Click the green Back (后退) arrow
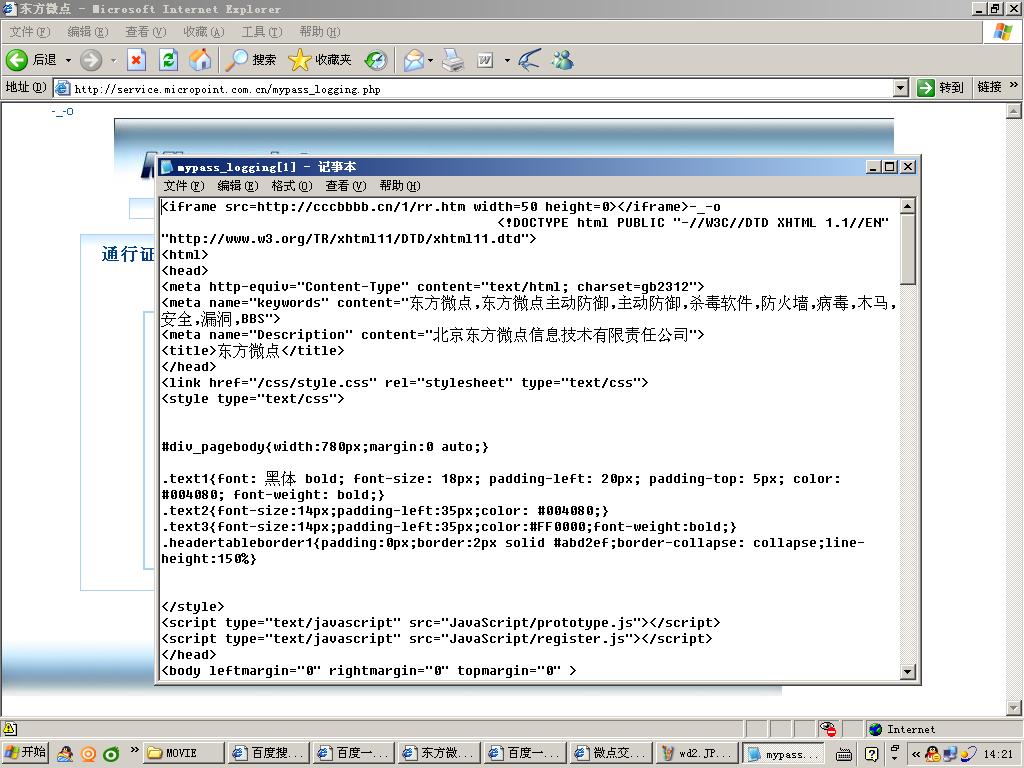This screenshot has width=1024, height=768. pos(17,60)
